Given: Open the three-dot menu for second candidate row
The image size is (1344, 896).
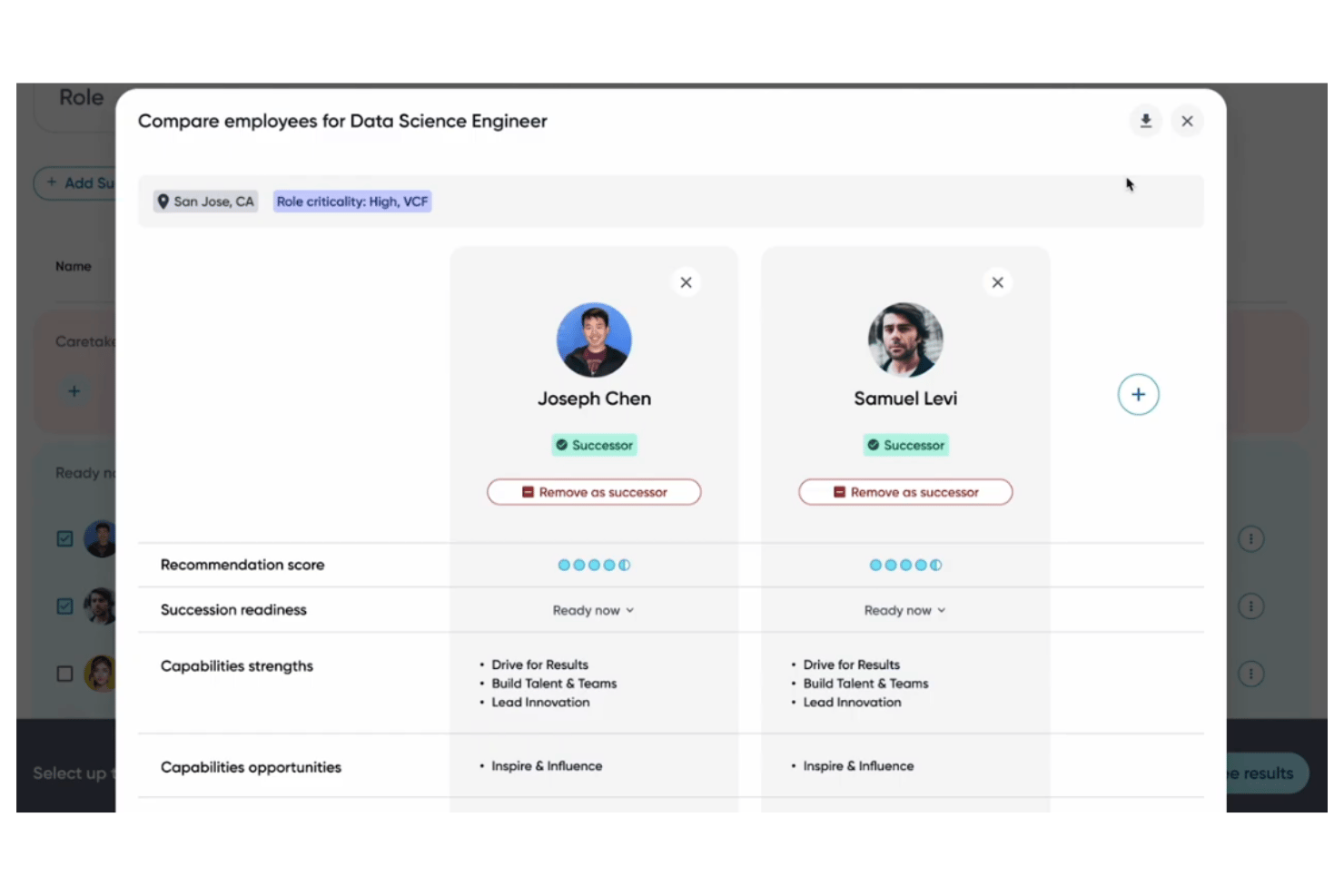Looking at the screenshot, I should coord(1251,606).
